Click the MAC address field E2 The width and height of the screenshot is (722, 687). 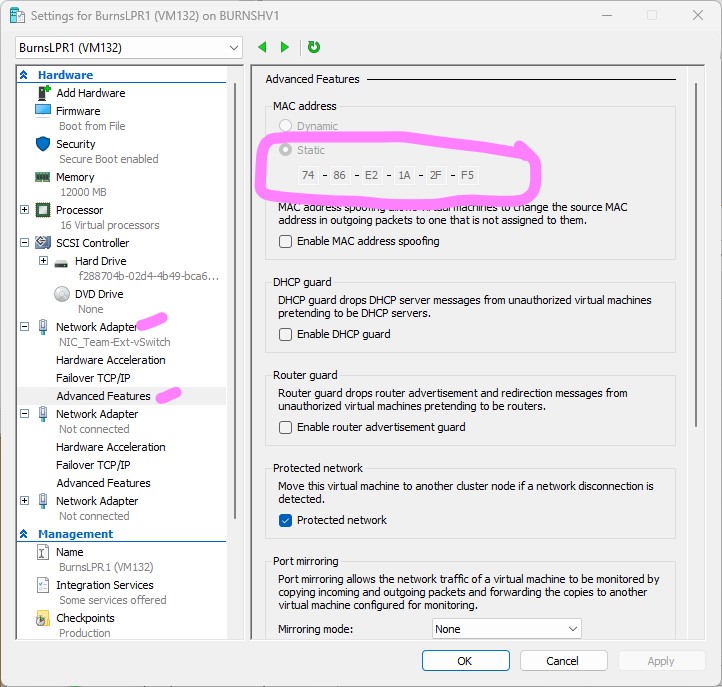click(x=371, y=175)
